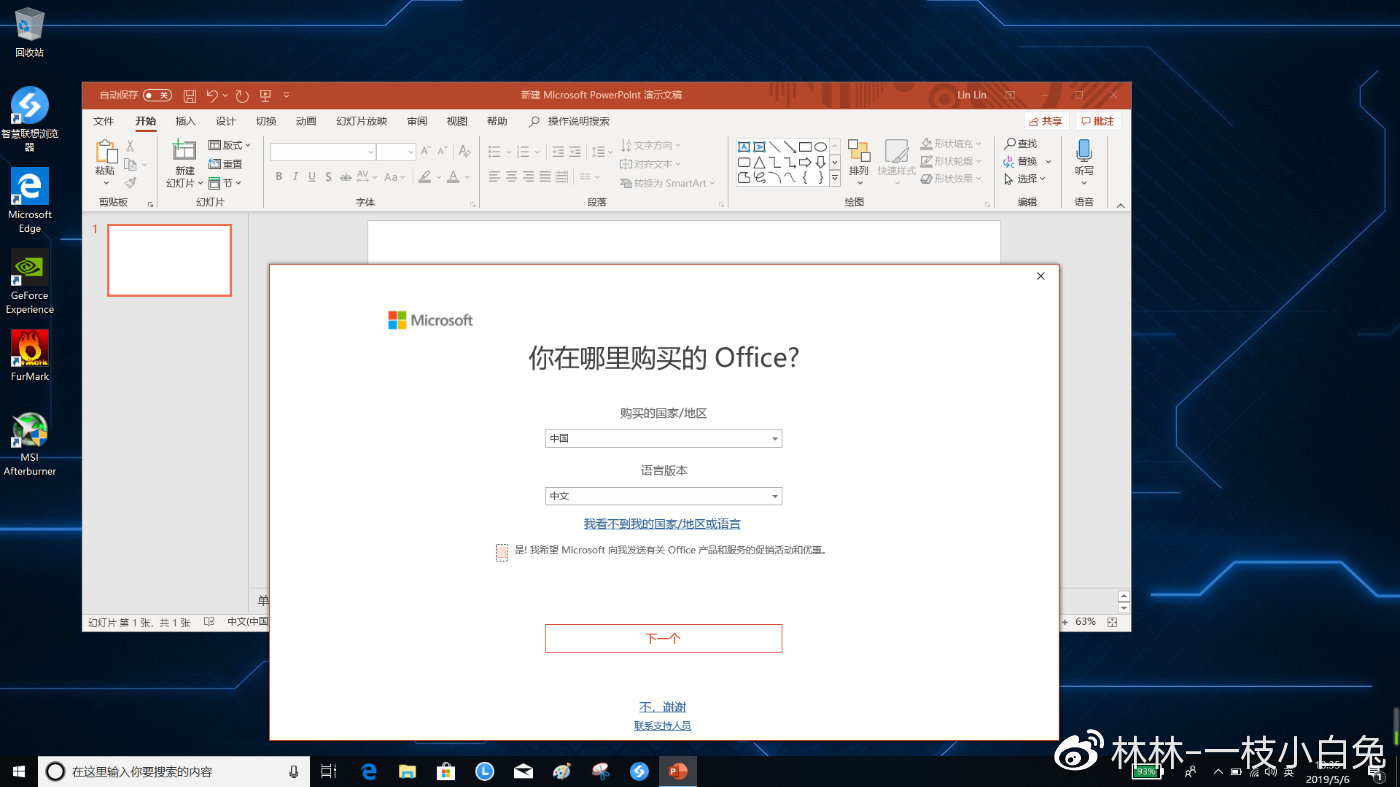This screenshot has height=787, width=1400.
Task: Click the Contact support (联系支持人员) link
Action: pos(662,725)
